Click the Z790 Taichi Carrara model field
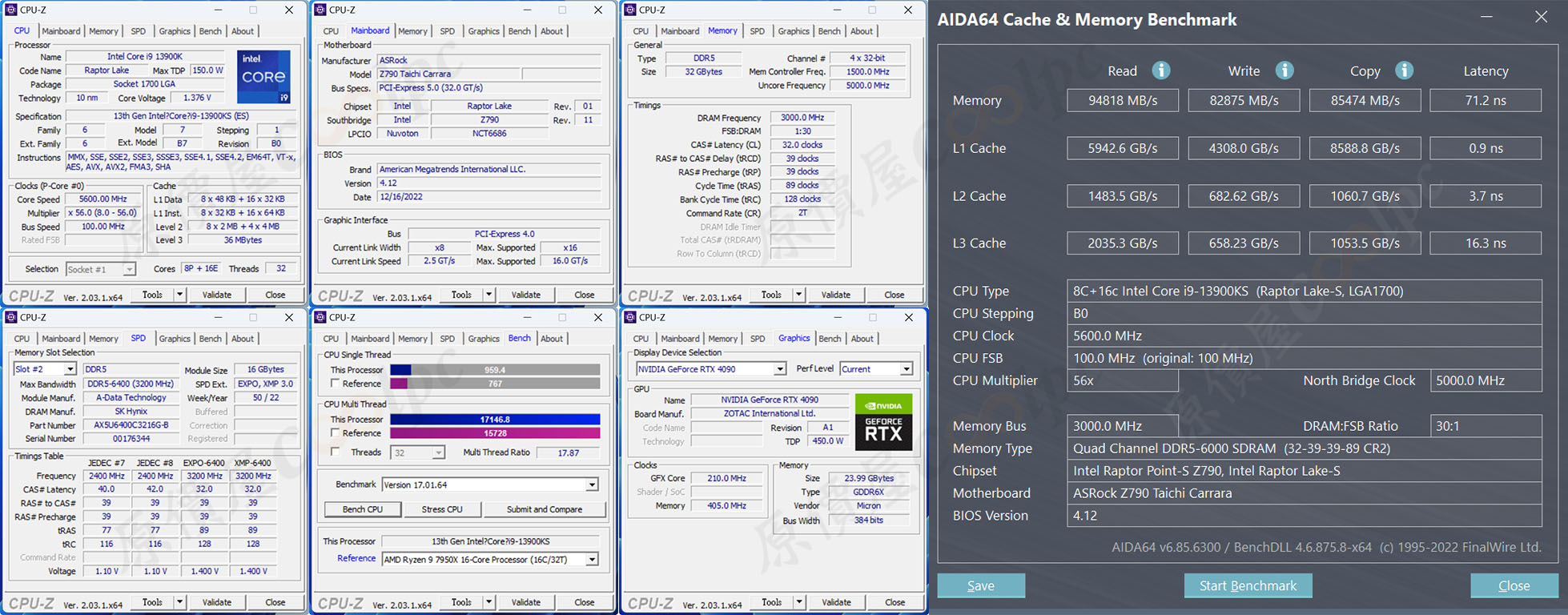The height and width of the screenshot is (615, 1568). (448, 74)
